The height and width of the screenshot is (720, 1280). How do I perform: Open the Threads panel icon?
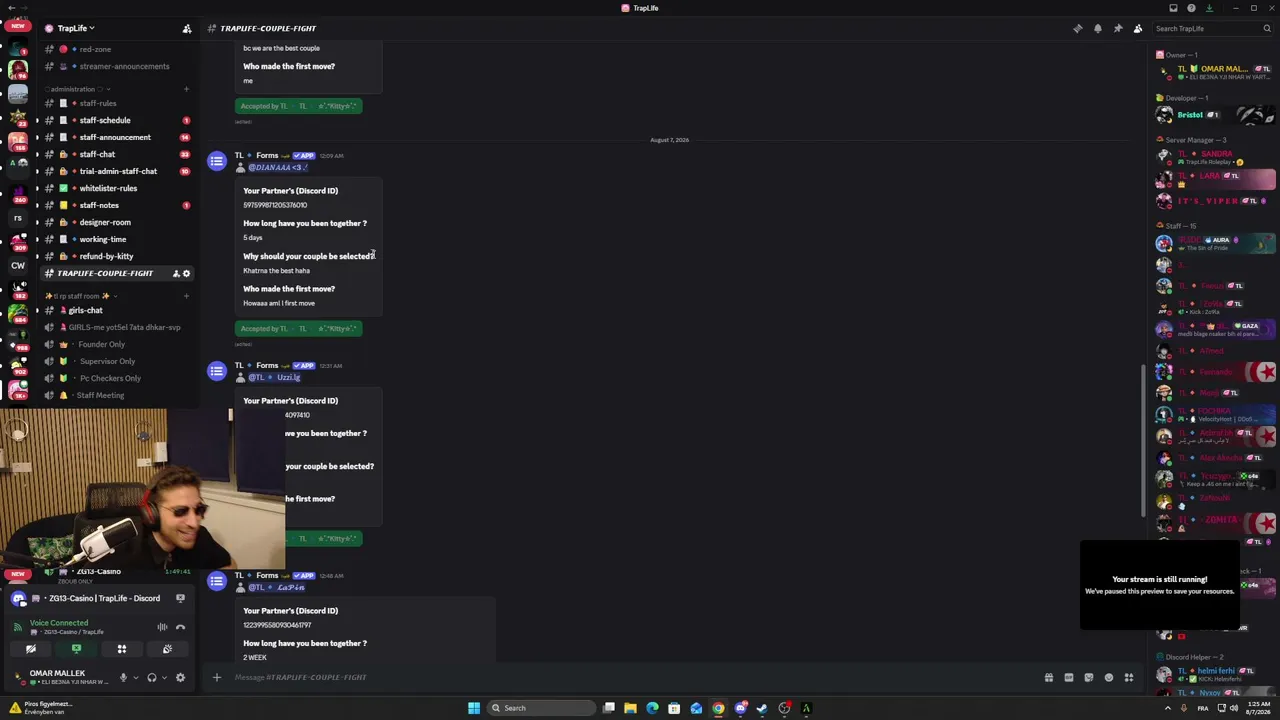pos(1077,28)
